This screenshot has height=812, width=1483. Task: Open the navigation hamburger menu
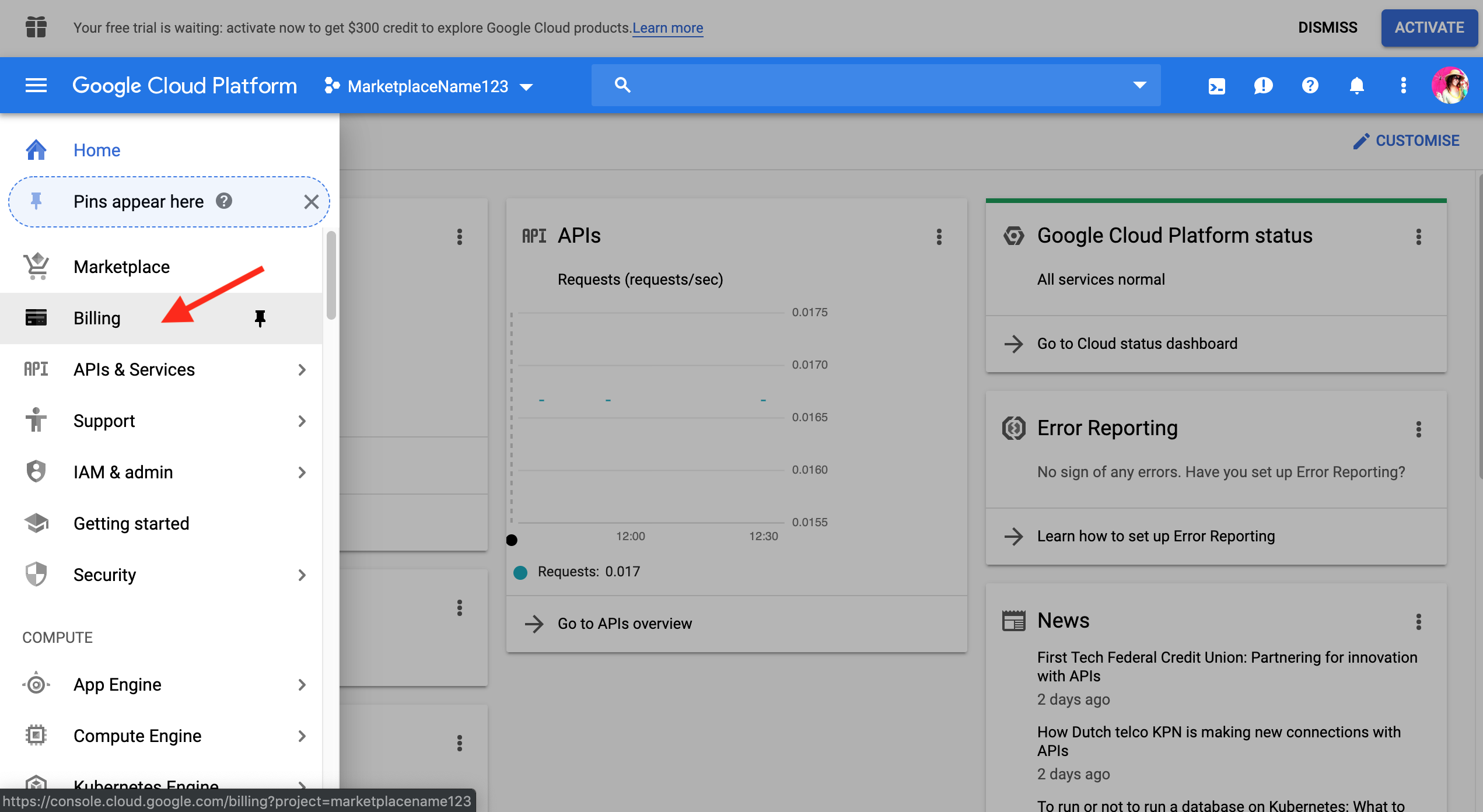click(x=36, y=85)
